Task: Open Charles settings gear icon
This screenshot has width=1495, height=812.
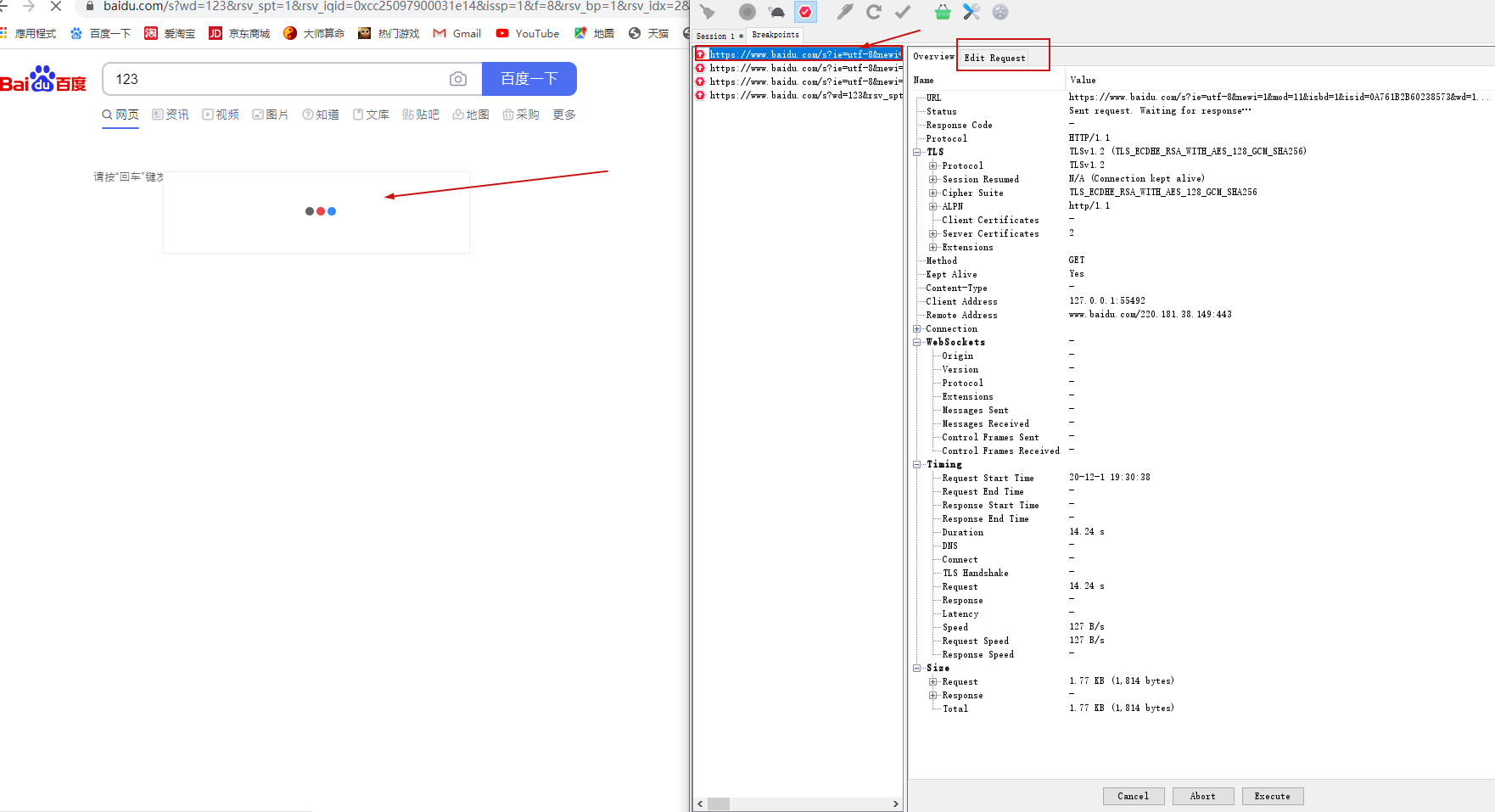Action: (1000, 12)
